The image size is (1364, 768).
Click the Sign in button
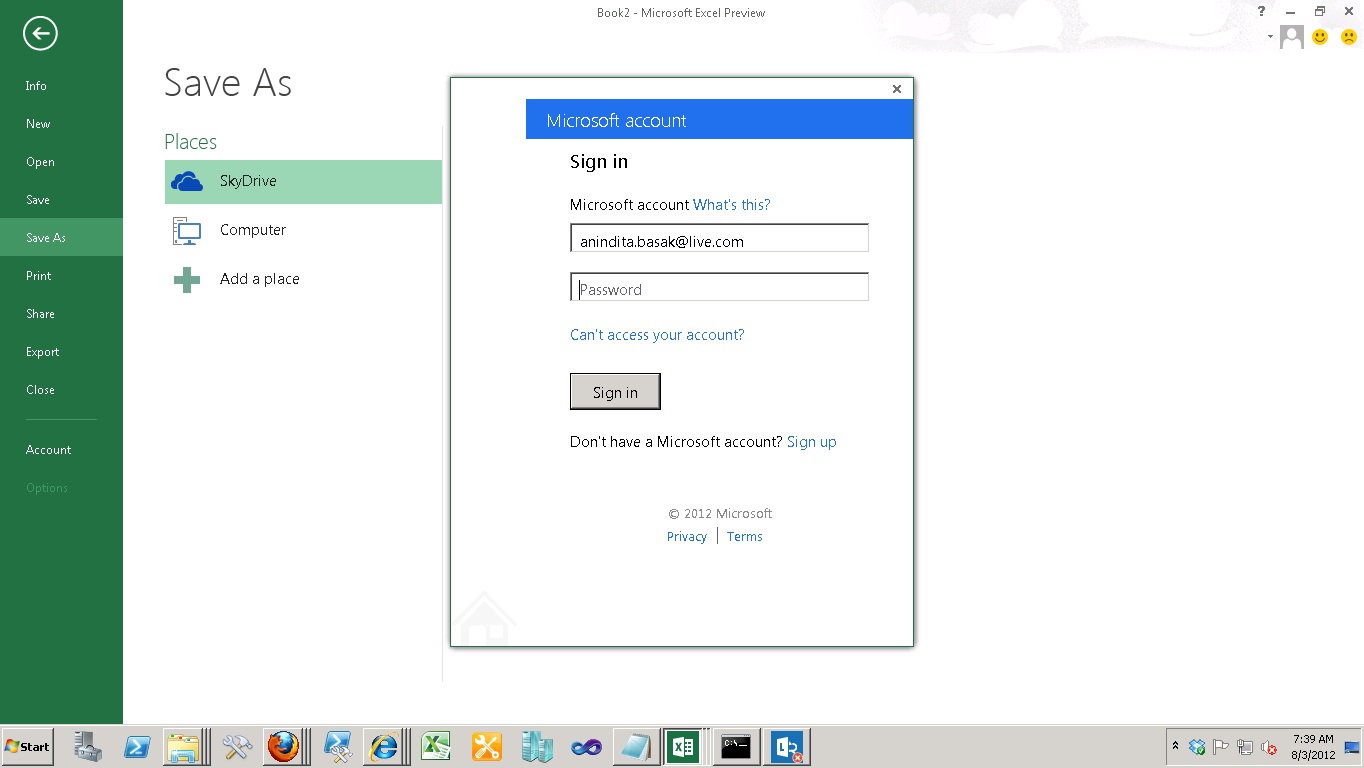pyautogui.click(x=615, y=392)
